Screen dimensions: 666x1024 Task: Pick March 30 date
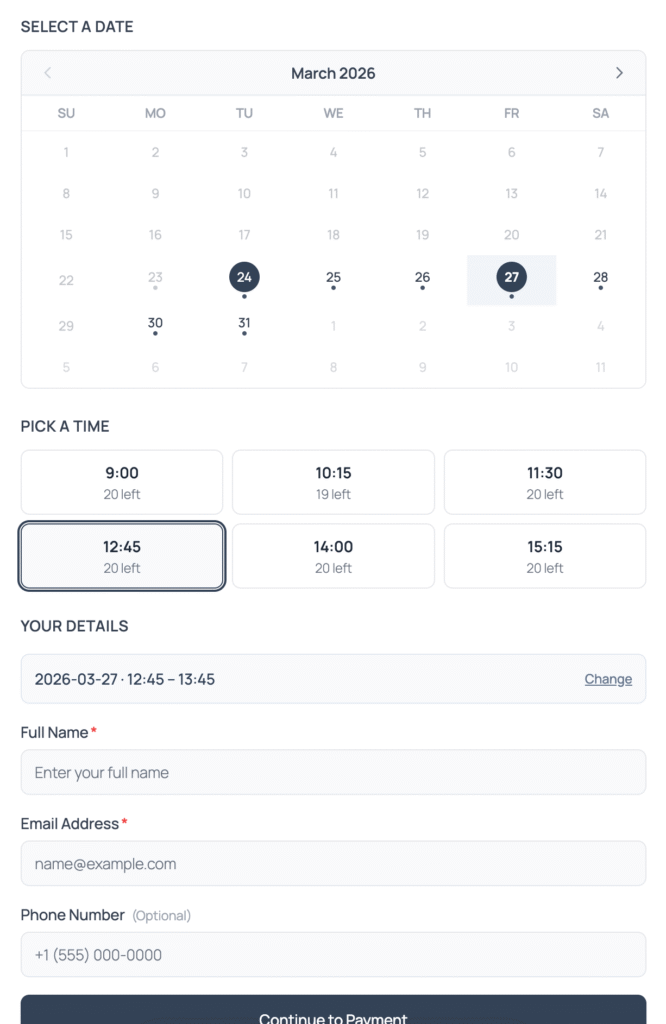coord(155,324)
